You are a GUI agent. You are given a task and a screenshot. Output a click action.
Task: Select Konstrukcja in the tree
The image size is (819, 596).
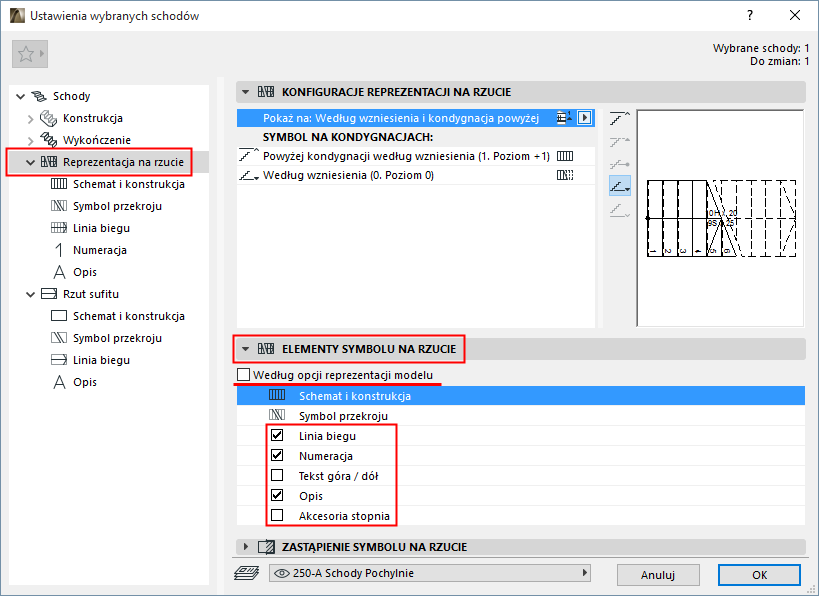point(92,118)
